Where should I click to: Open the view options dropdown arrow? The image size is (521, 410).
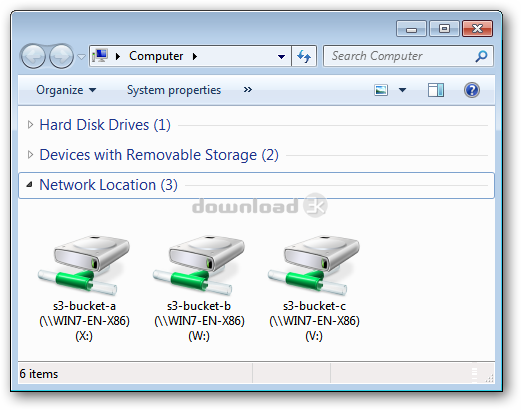pyautogui.click(x=402, y=90)
